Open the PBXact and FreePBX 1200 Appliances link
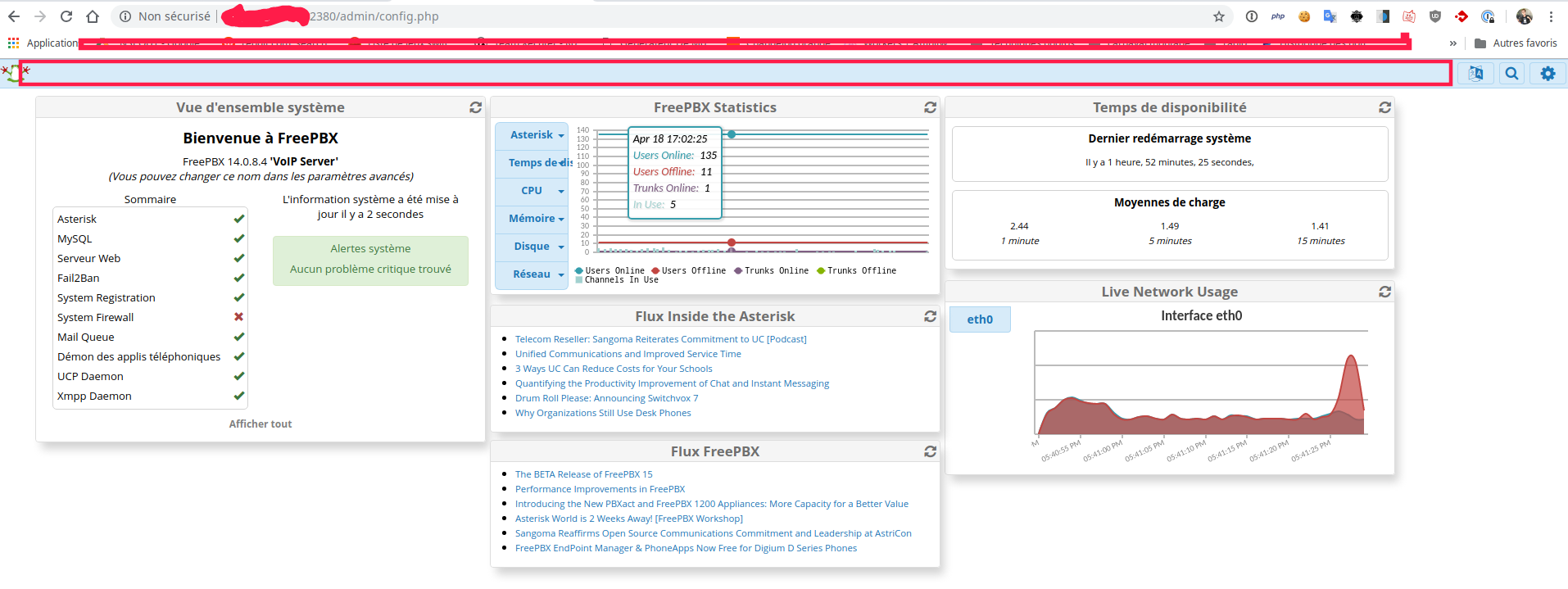Viewport: 1568px width, 589px height. 711,504
